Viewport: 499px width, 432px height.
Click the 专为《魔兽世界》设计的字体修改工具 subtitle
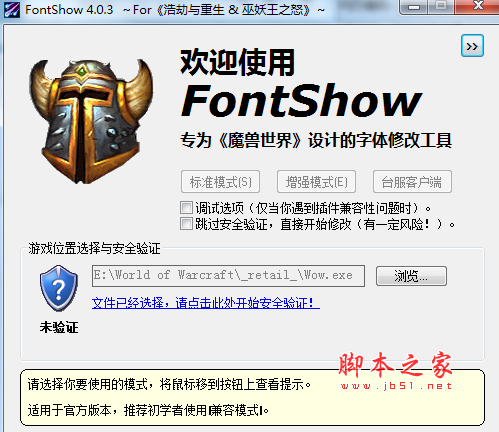tap(316, 140)
